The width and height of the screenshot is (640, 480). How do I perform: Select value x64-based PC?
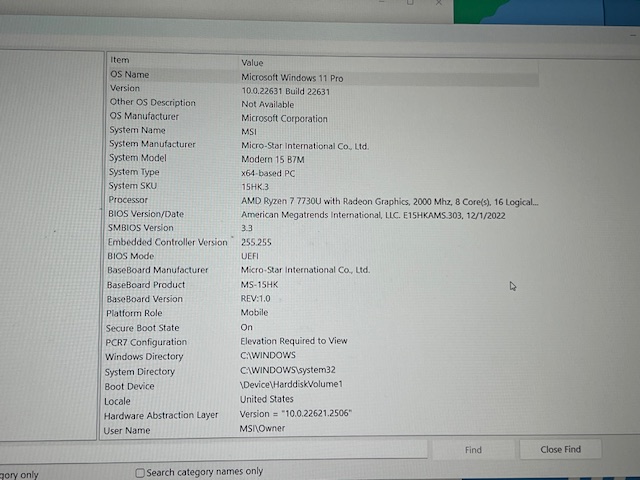pyautogui.click(x=268, y=173)
